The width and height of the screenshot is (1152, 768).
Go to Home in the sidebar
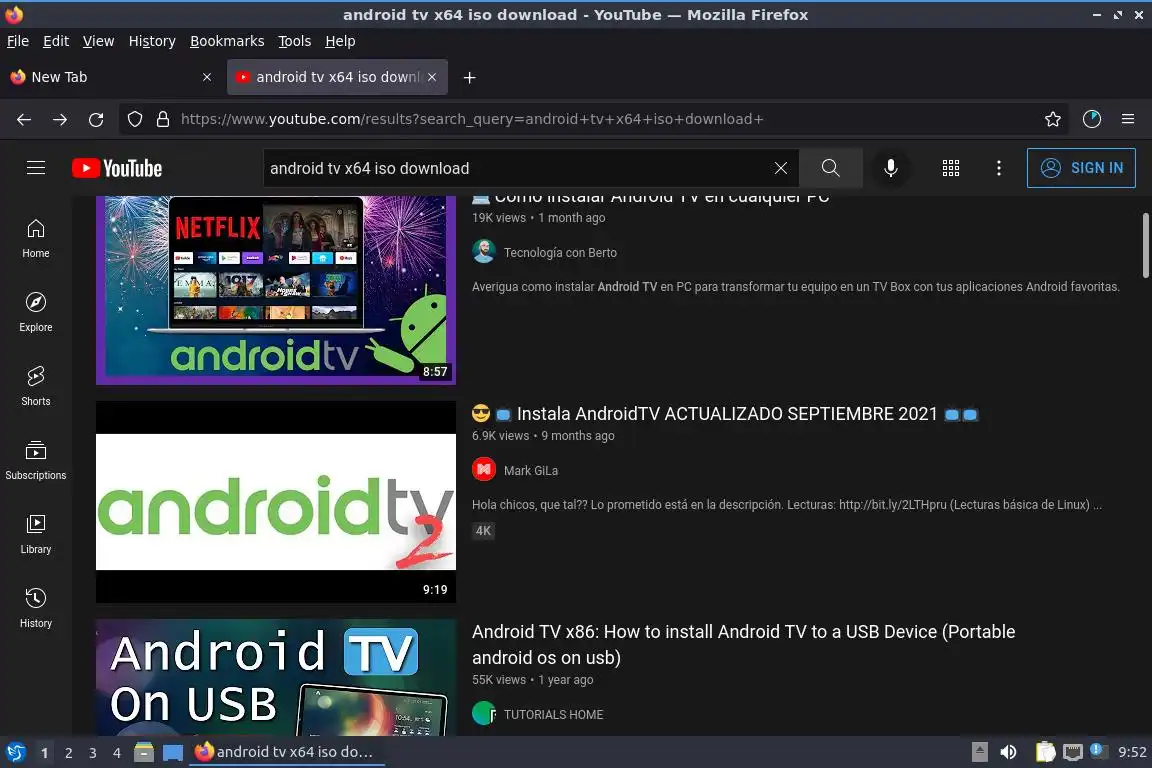35,239
